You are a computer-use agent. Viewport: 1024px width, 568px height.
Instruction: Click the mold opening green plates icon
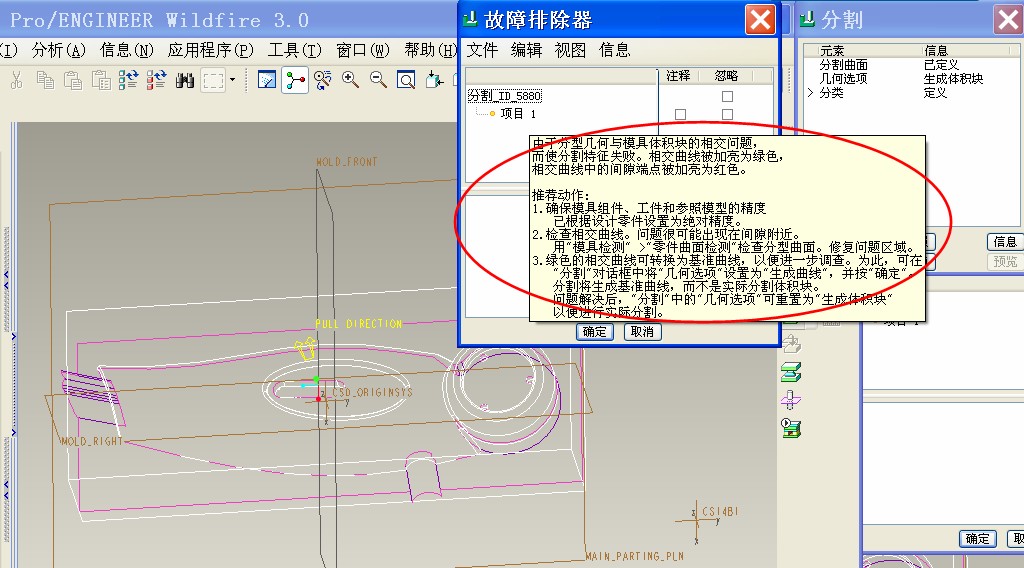click(791, 372)
